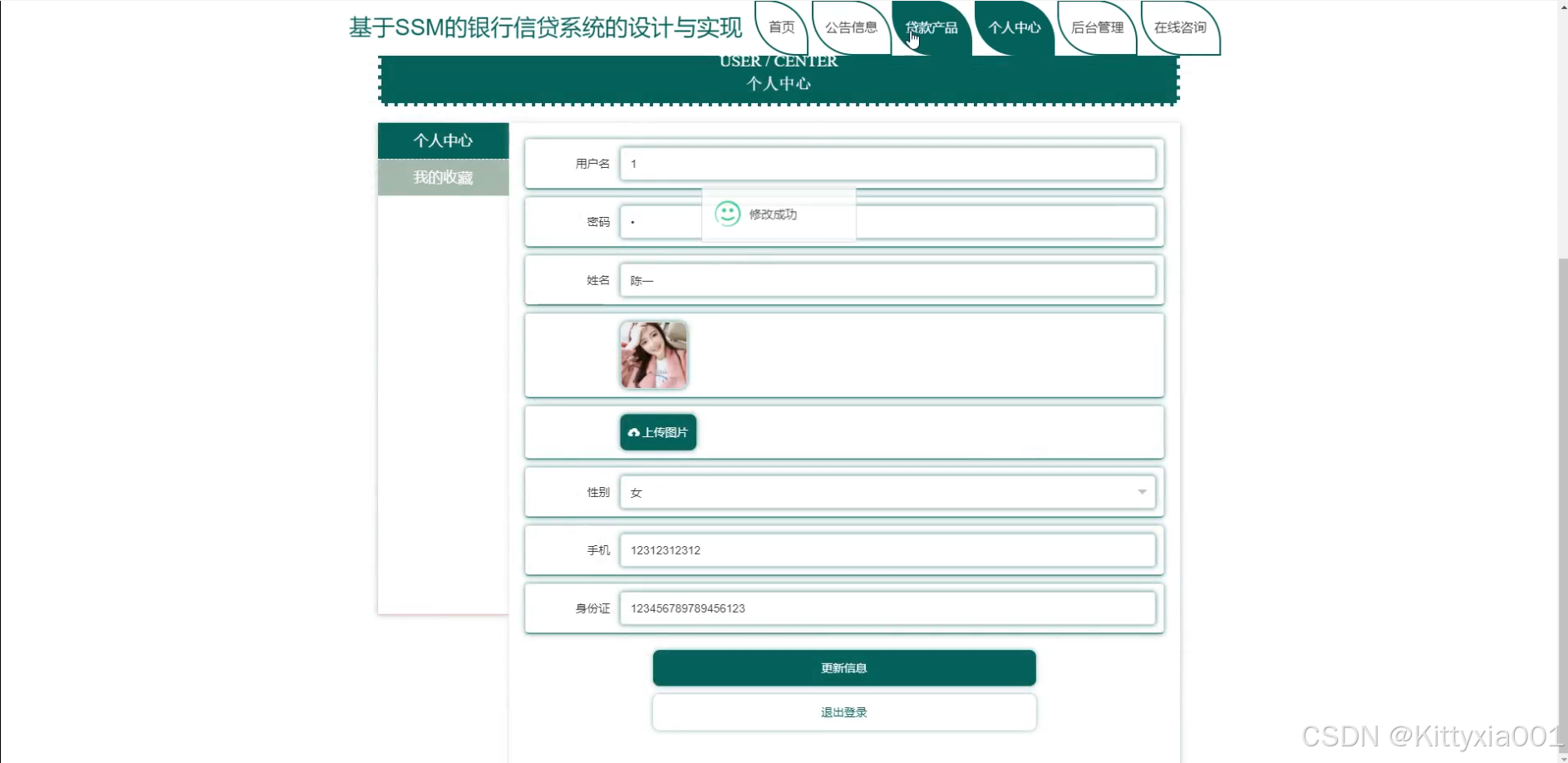
Task: Focus the 用户名 input field
Action: coord(887,164)
